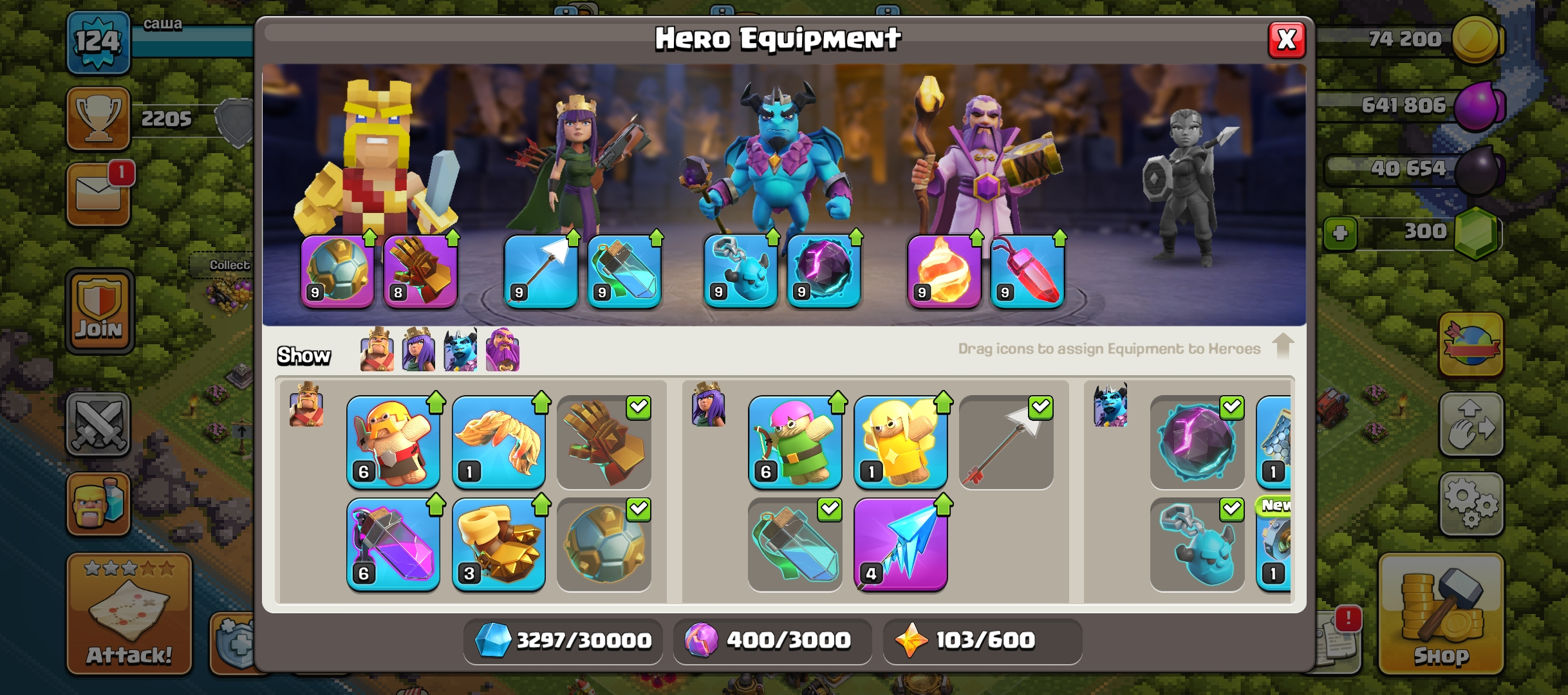Click the upgrade arrow on Giant Gauntlet slot
The height and width of the screenshot is (695, 1568).
coord(453,238)
